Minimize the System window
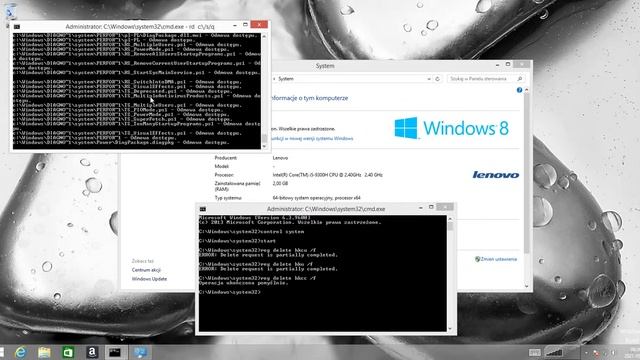Screen dimensions: 640x360 (498, 65)
